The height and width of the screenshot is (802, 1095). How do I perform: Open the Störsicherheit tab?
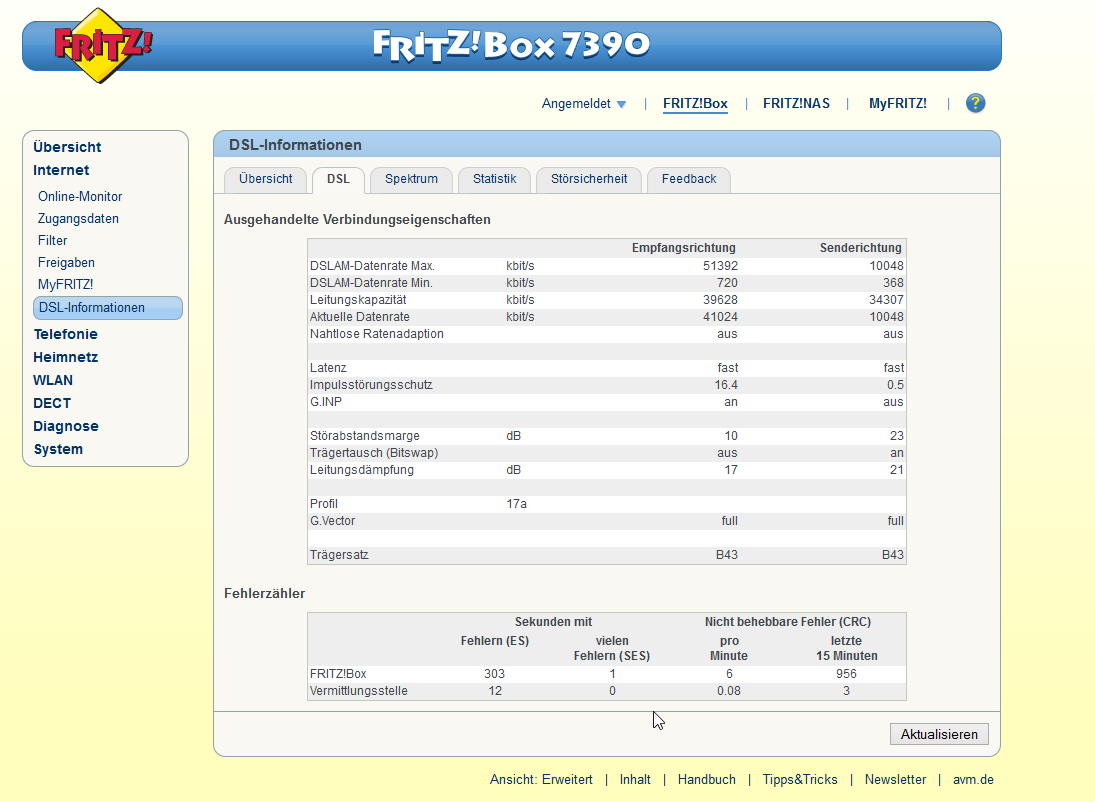pyautogui.click(x=589, y=179)
